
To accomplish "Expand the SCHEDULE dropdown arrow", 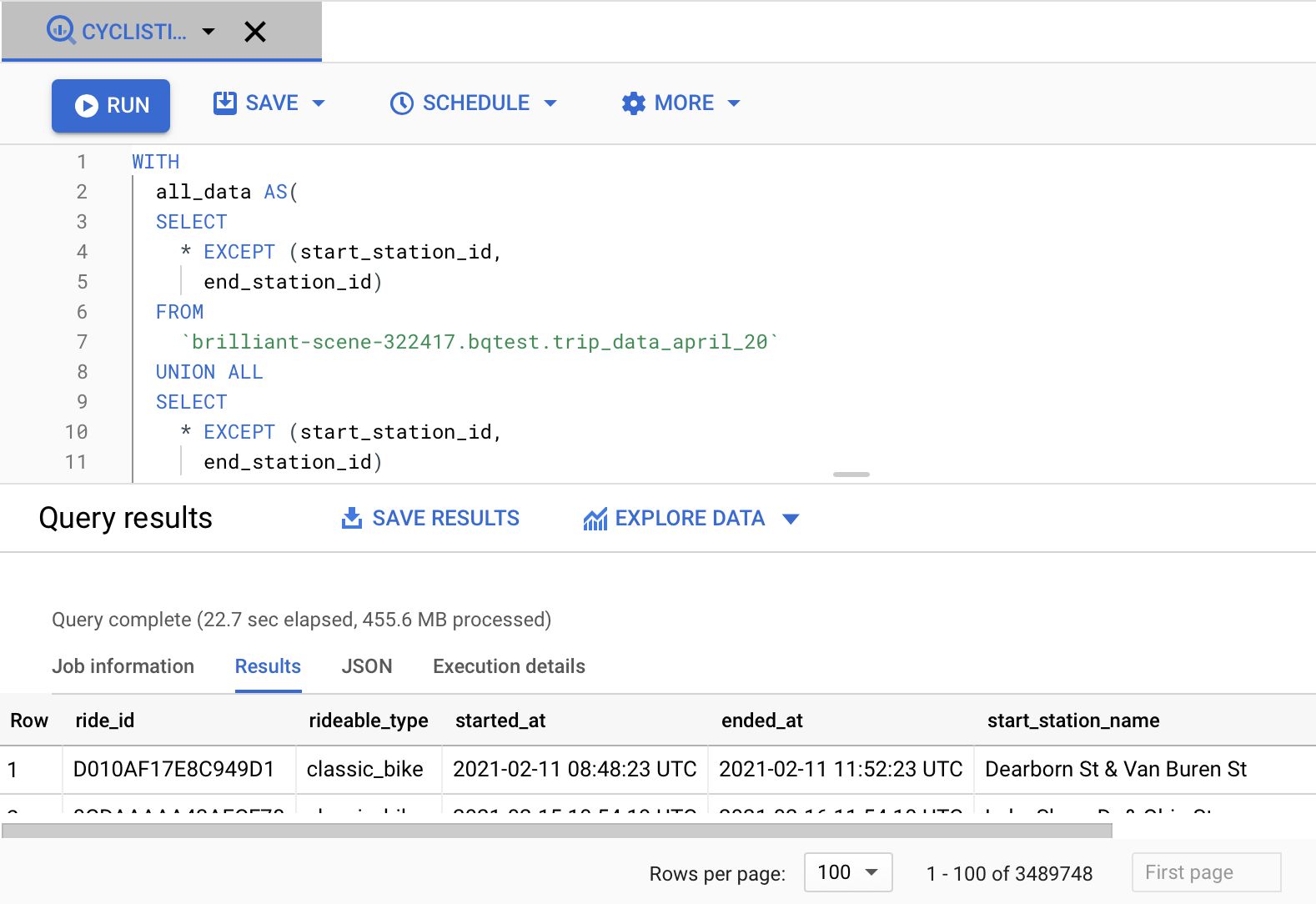I will [550, 103].
